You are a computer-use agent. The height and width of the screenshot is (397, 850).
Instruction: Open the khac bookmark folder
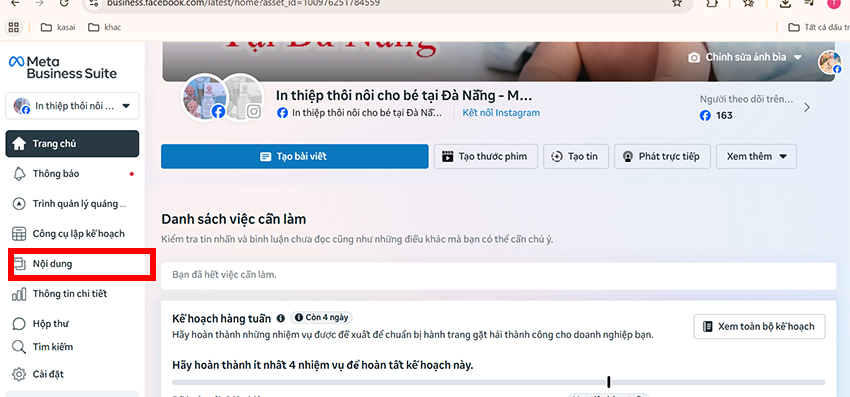pyautogui.click(x=104, y=27)
